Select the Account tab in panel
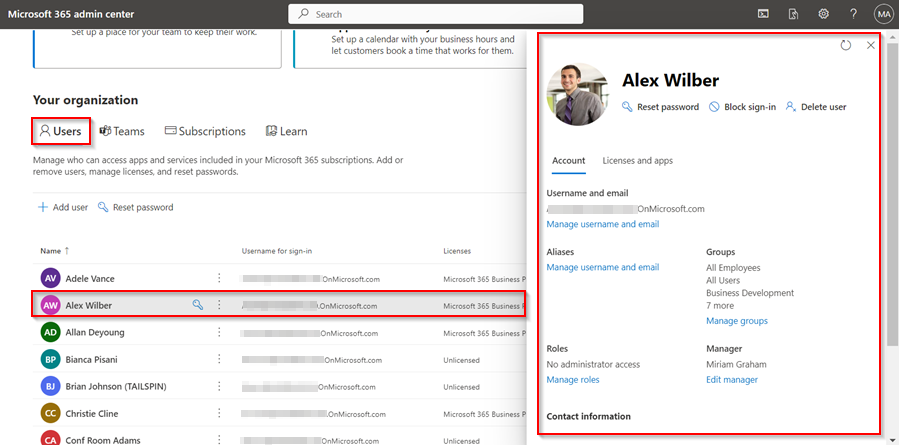 pyautogui.click(x=569, y=161)
